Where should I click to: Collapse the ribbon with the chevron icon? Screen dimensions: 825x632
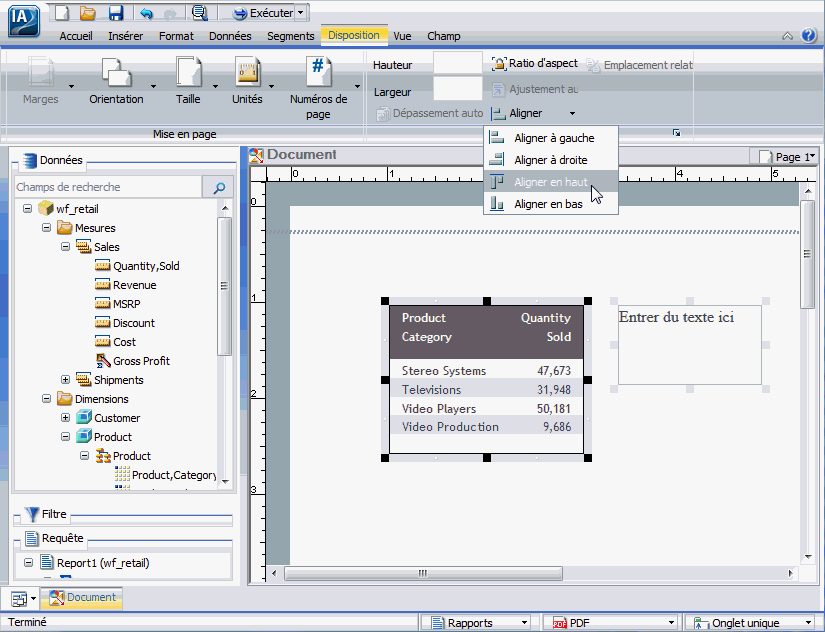click(x=787, y=36)
